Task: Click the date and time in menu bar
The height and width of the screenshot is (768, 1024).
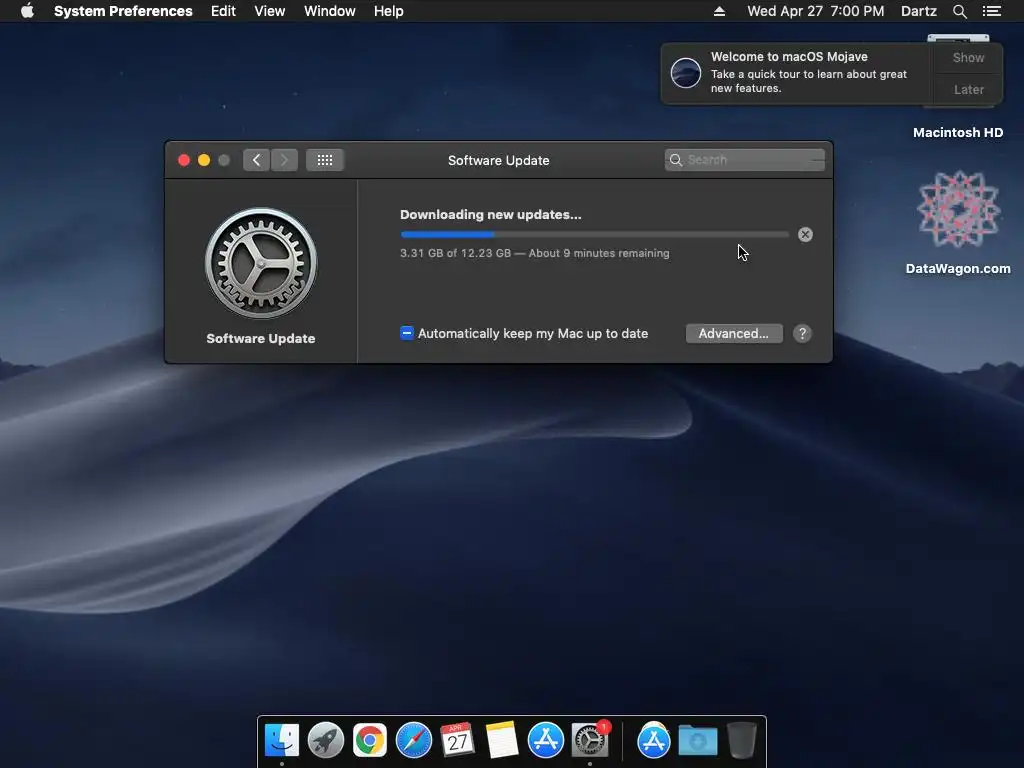Action: 816,11
